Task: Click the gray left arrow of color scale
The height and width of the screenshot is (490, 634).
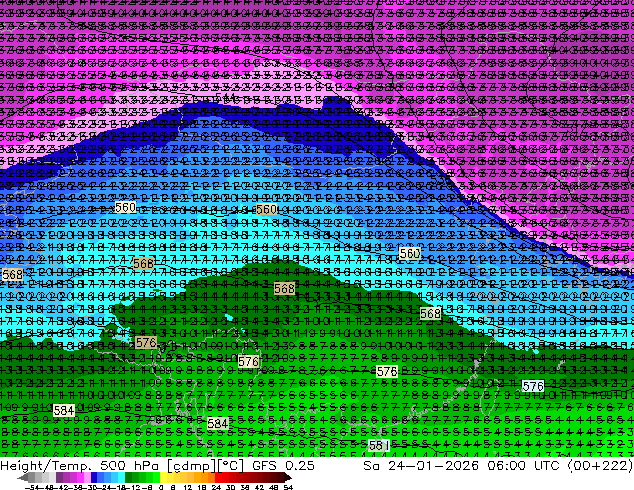Action: pos(23,477)
